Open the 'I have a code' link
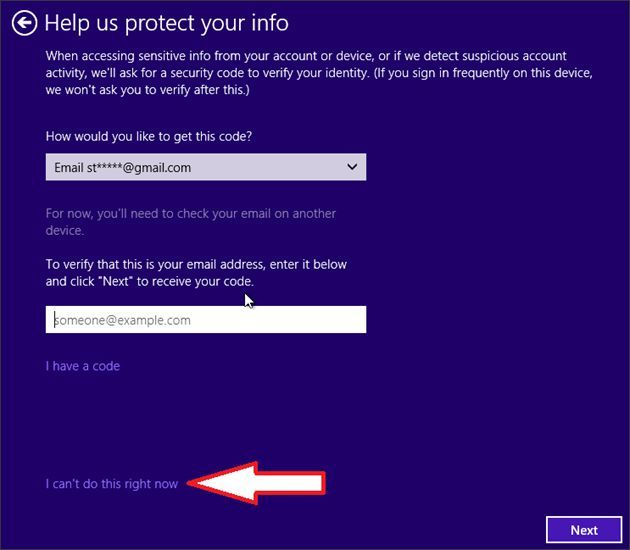The width and height of the screenshot is (630, 550). [x=83, y=366]
